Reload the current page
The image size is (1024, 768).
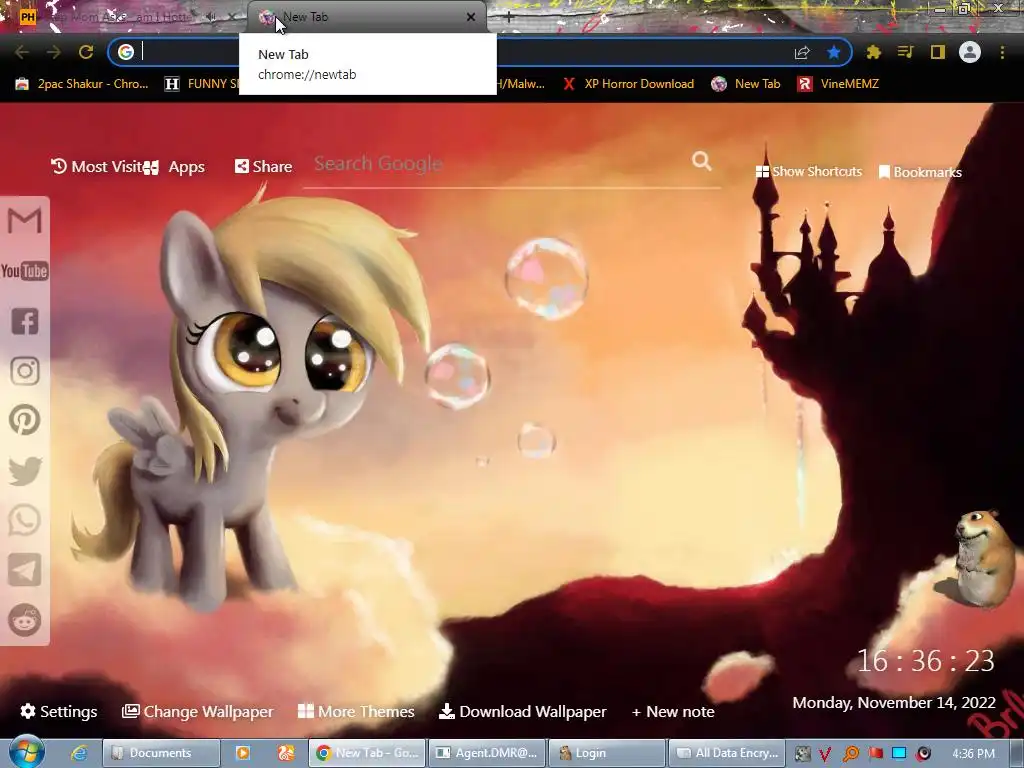86,52
